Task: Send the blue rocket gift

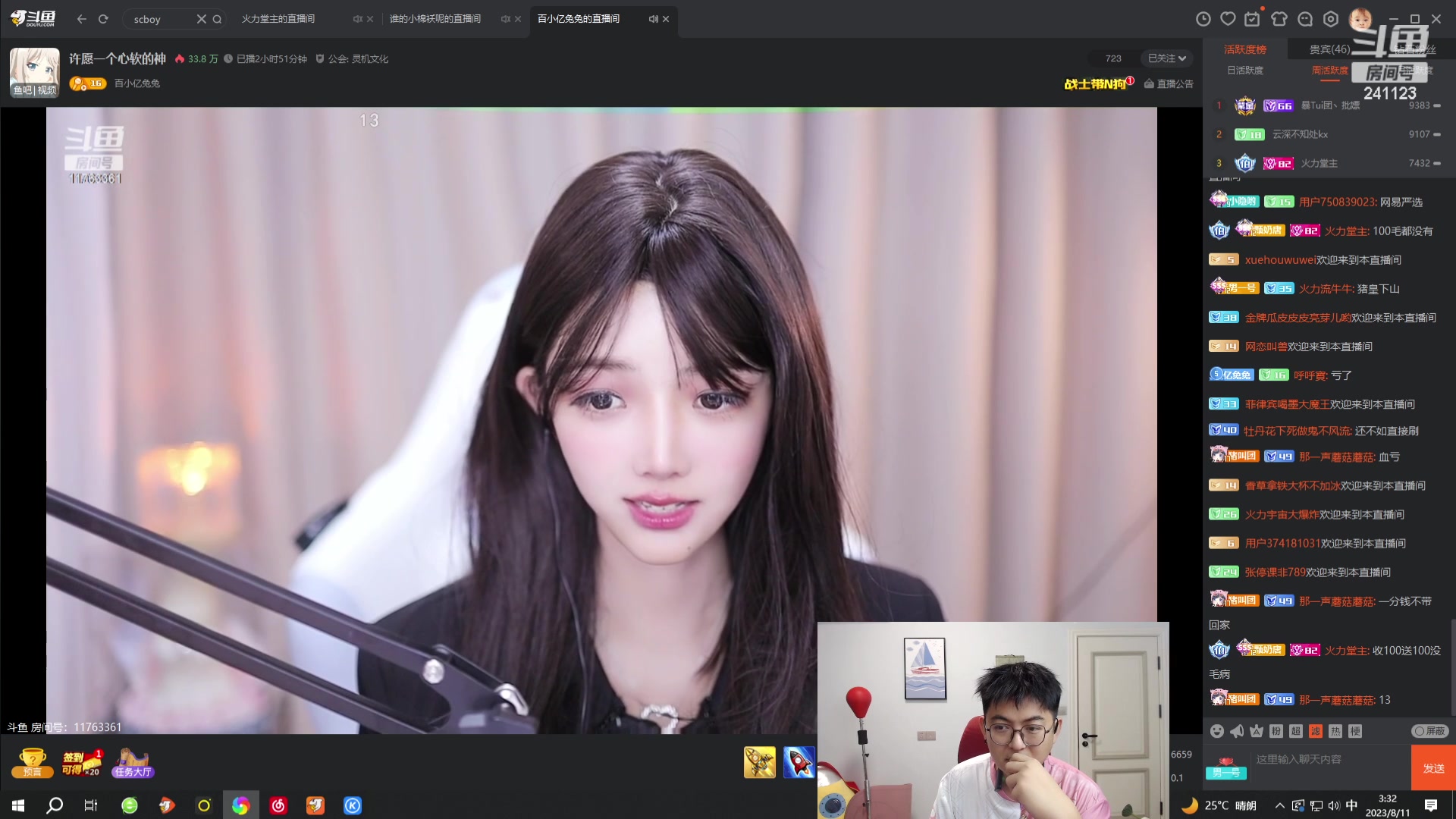Action: pyautogui.click(x=799, y=762)
